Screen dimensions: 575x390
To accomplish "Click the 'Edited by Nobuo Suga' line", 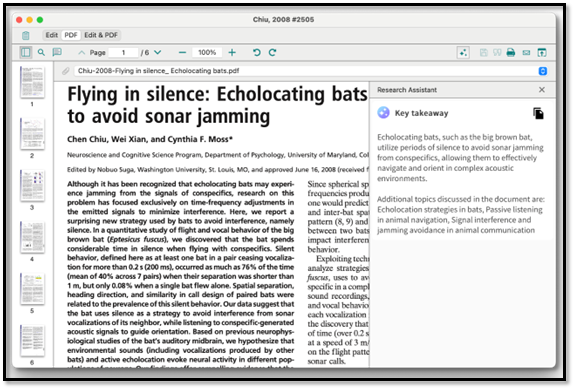I will click(217, 170).
